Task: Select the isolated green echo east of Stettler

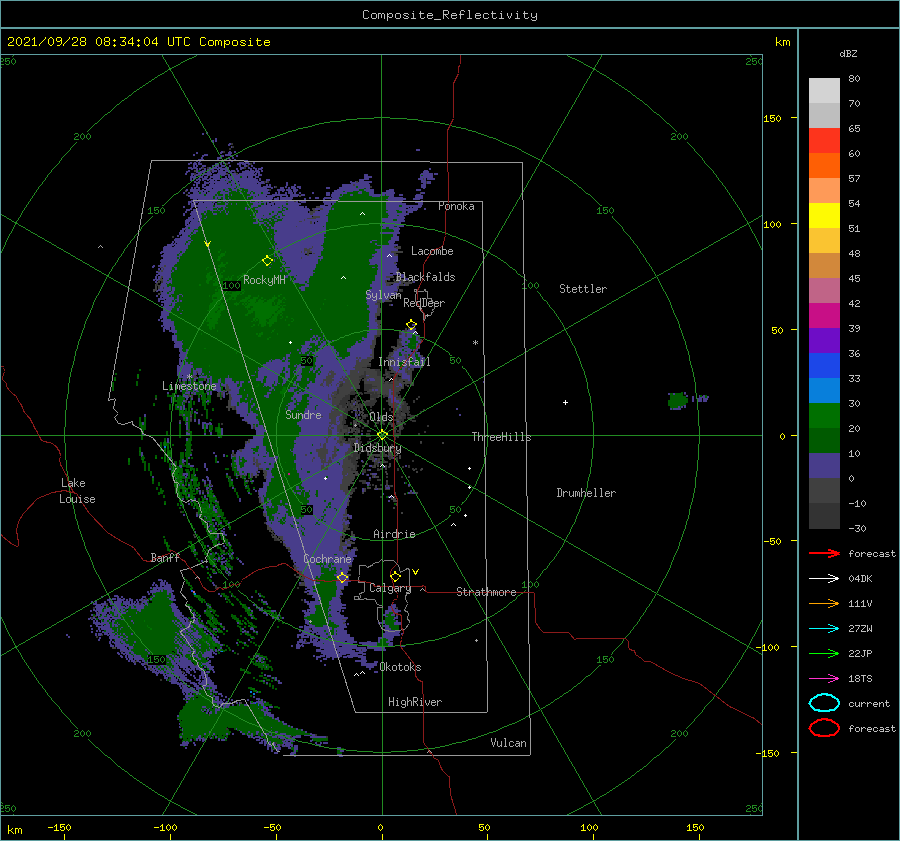Action: (678, 400)
